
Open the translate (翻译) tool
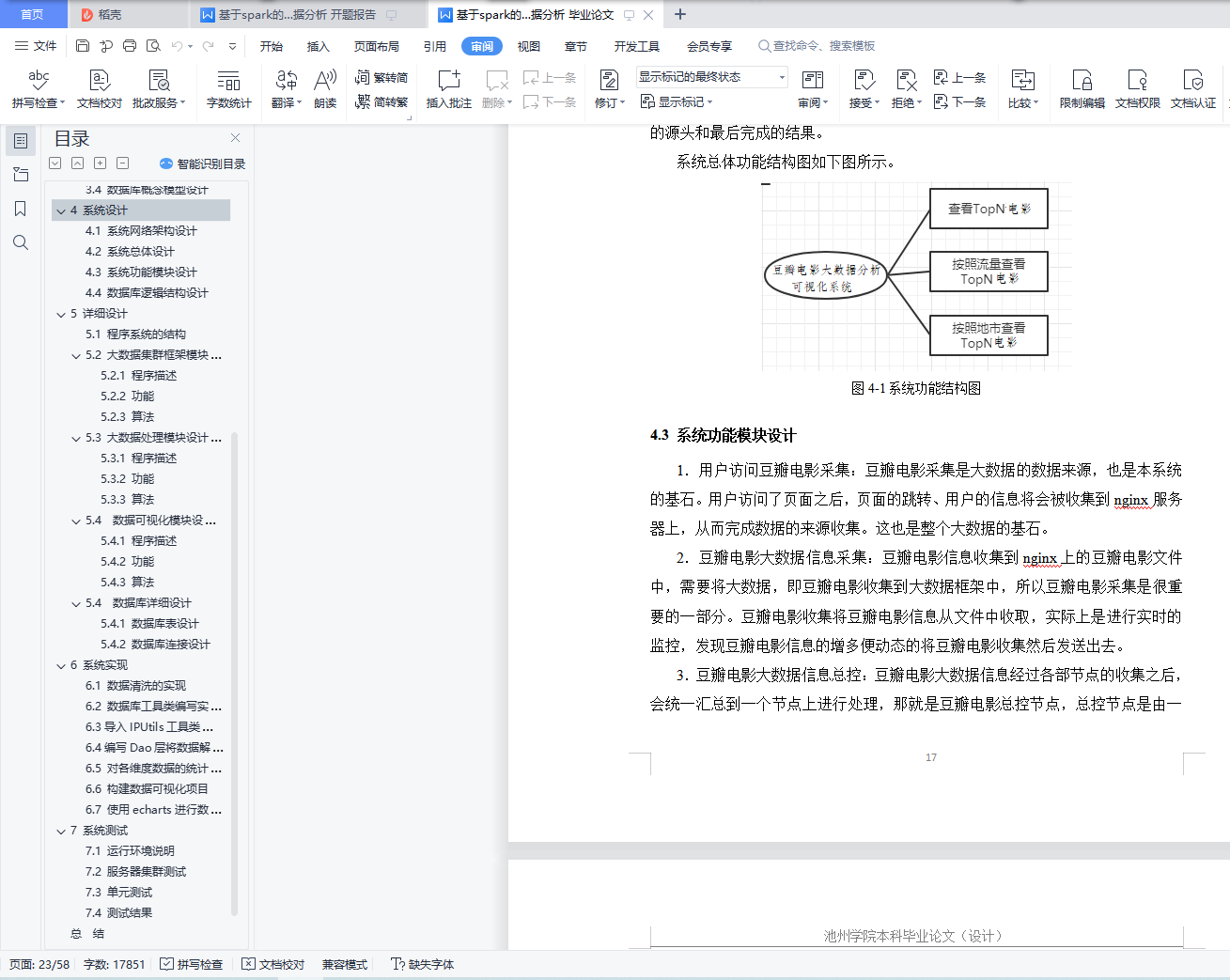(x=286, y=89)
